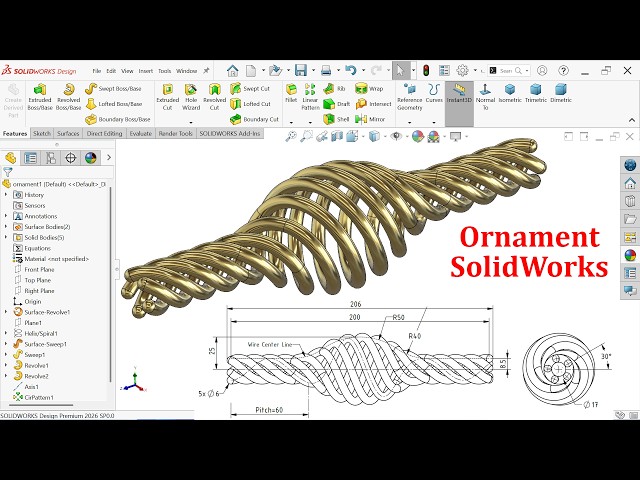Expand the manager tabs chevron
640x480 pixels.
coord(109,158)
